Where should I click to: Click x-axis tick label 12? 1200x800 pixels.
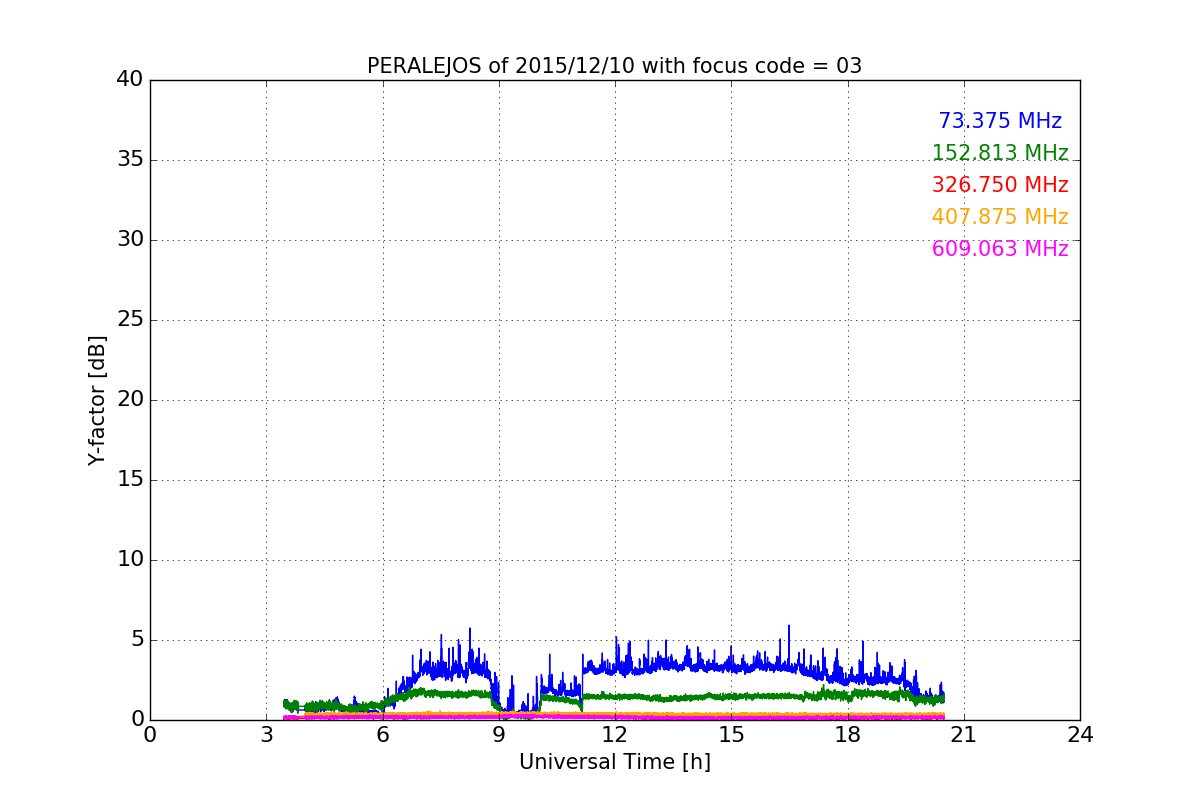tap(615, 735)
